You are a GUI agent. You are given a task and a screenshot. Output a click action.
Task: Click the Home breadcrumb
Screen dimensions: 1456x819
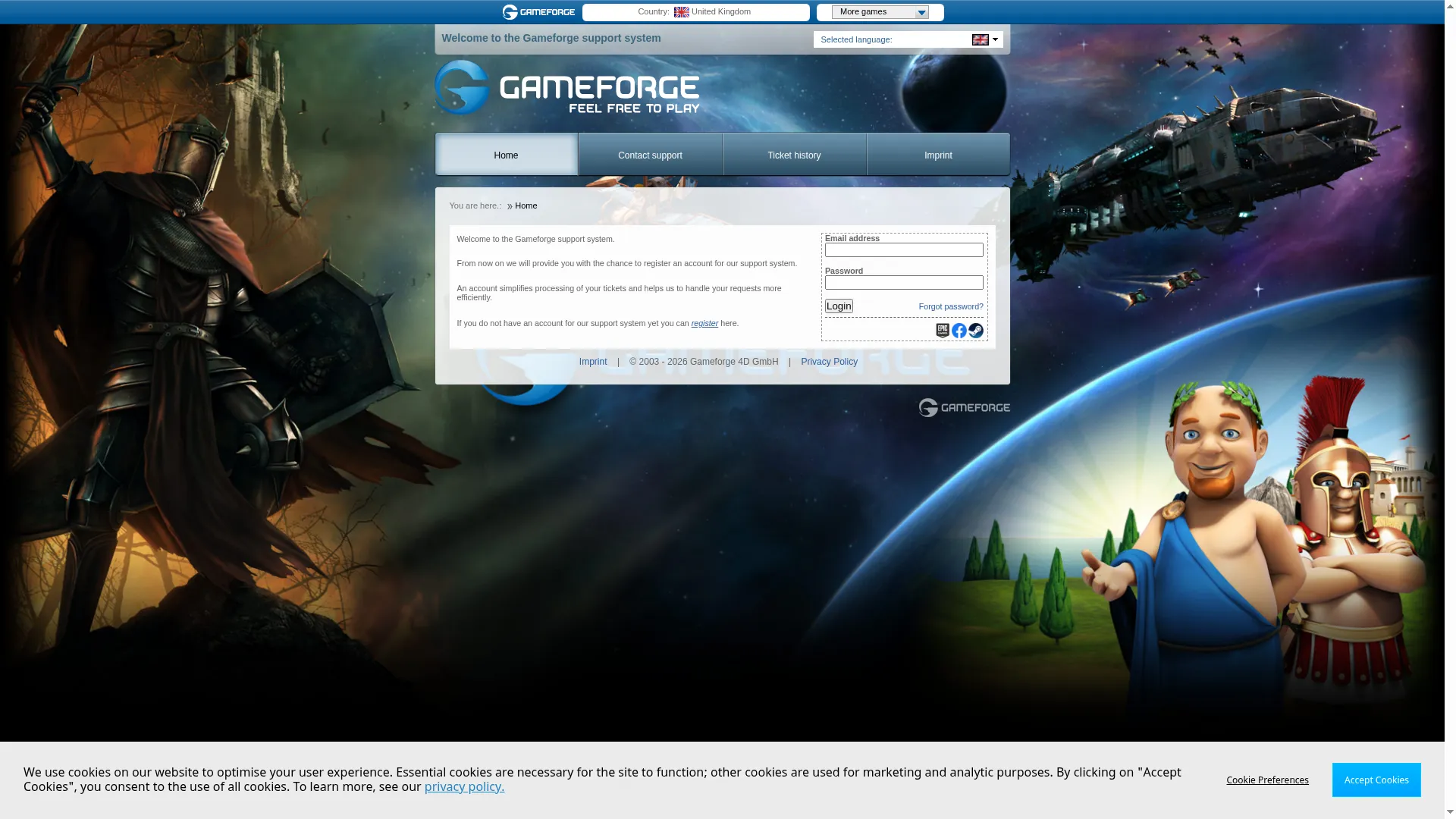click(x=526, y=206)
